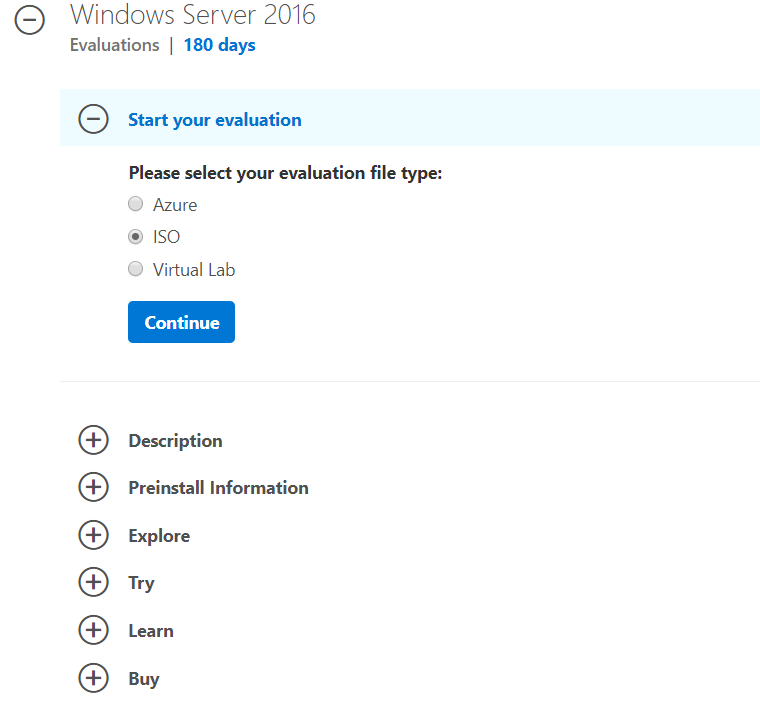Expand Learn using its plus icon
The height and width of the screenshot is (720, 760).
click(x=94, y=630)
